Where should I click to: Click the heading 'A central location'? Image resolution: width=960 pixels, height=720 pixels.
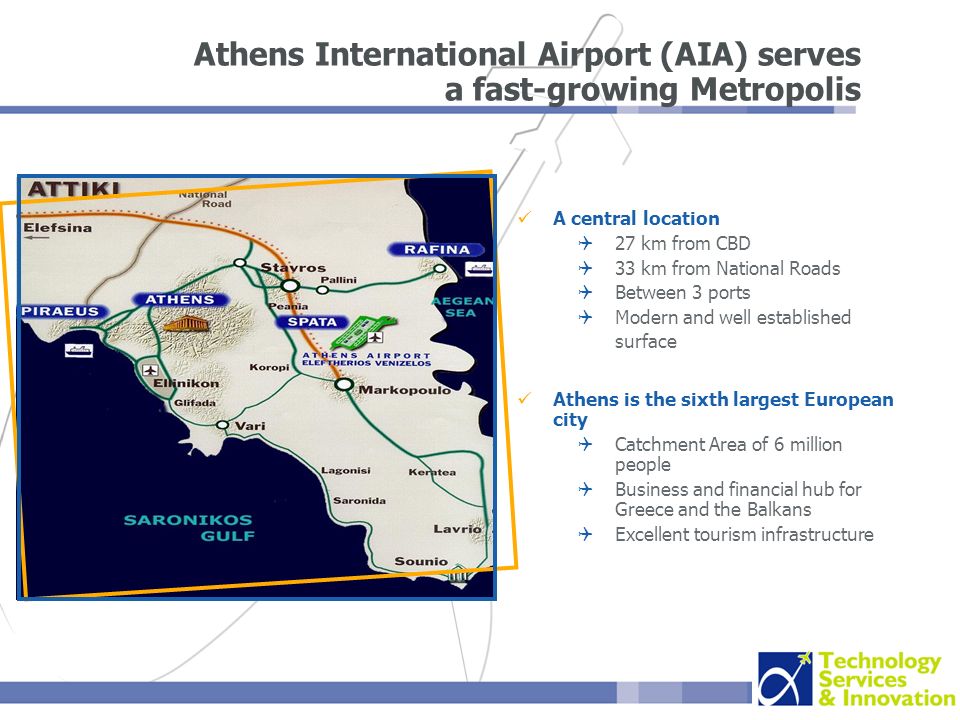636,219
